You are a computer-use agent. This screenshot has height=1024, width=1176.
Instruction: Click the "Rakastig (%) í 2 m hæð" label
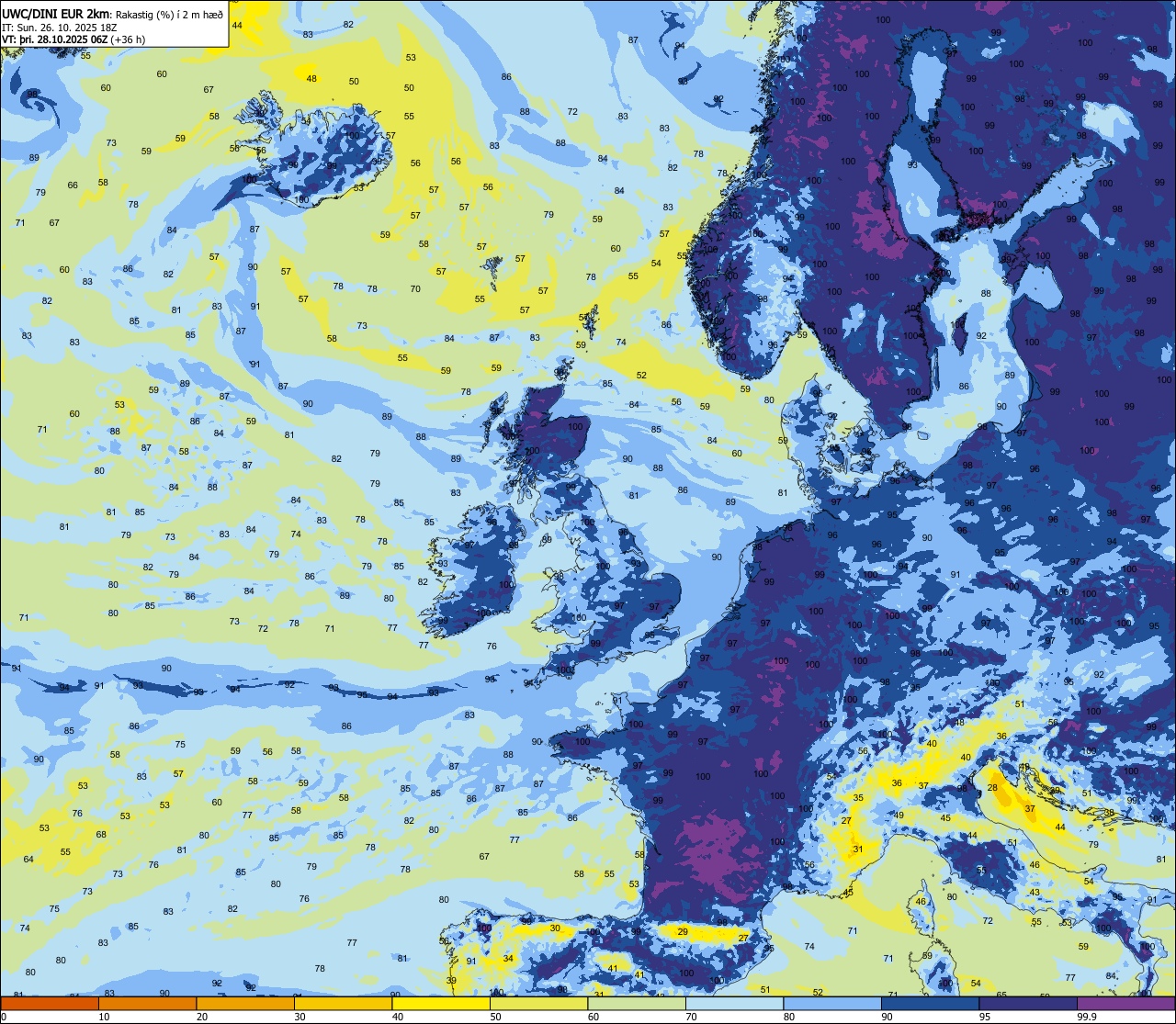[x=168, y=14]
